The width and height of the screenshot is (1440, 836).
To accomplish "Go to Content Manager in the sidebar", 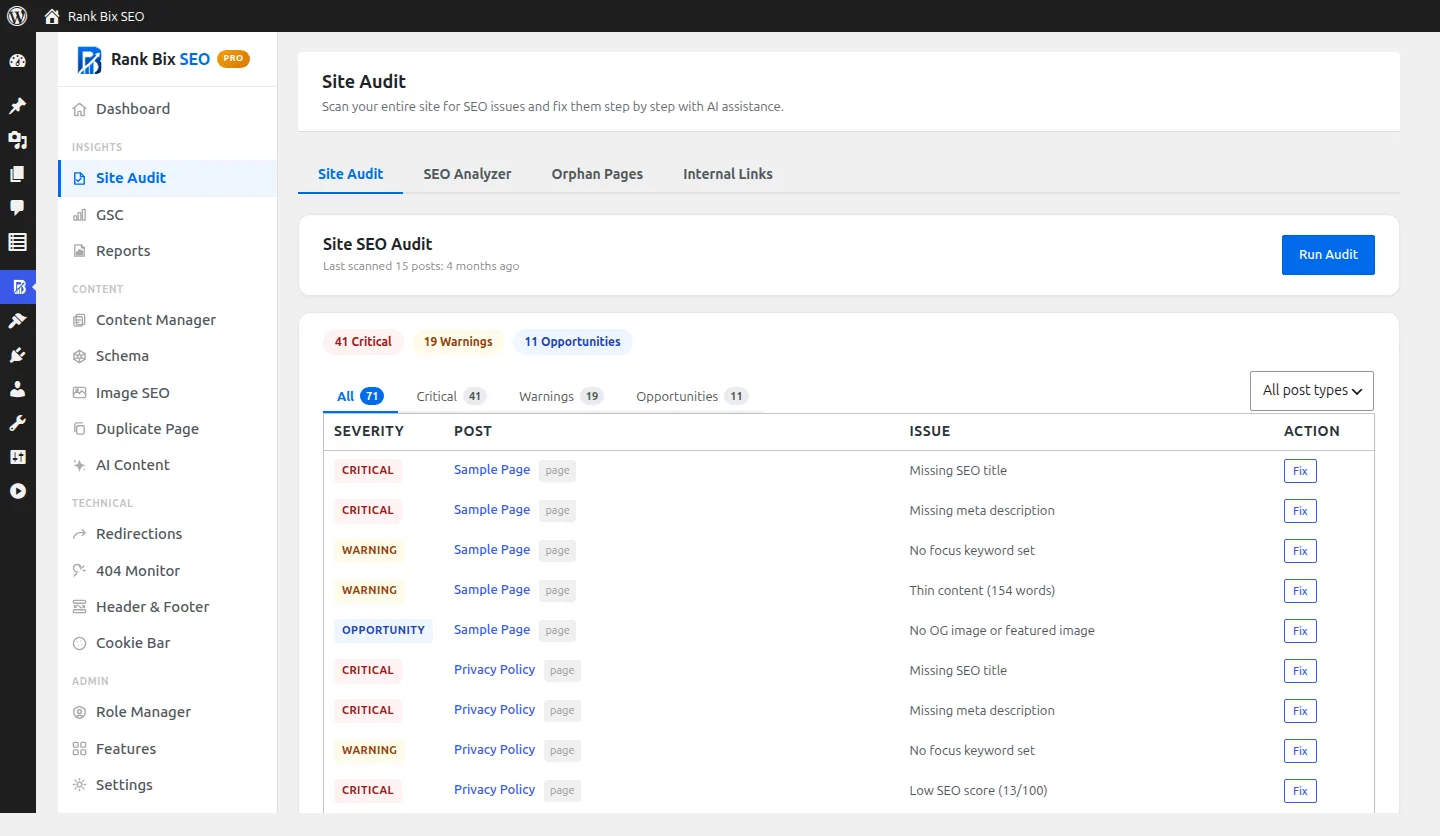I will pos(167,320).
